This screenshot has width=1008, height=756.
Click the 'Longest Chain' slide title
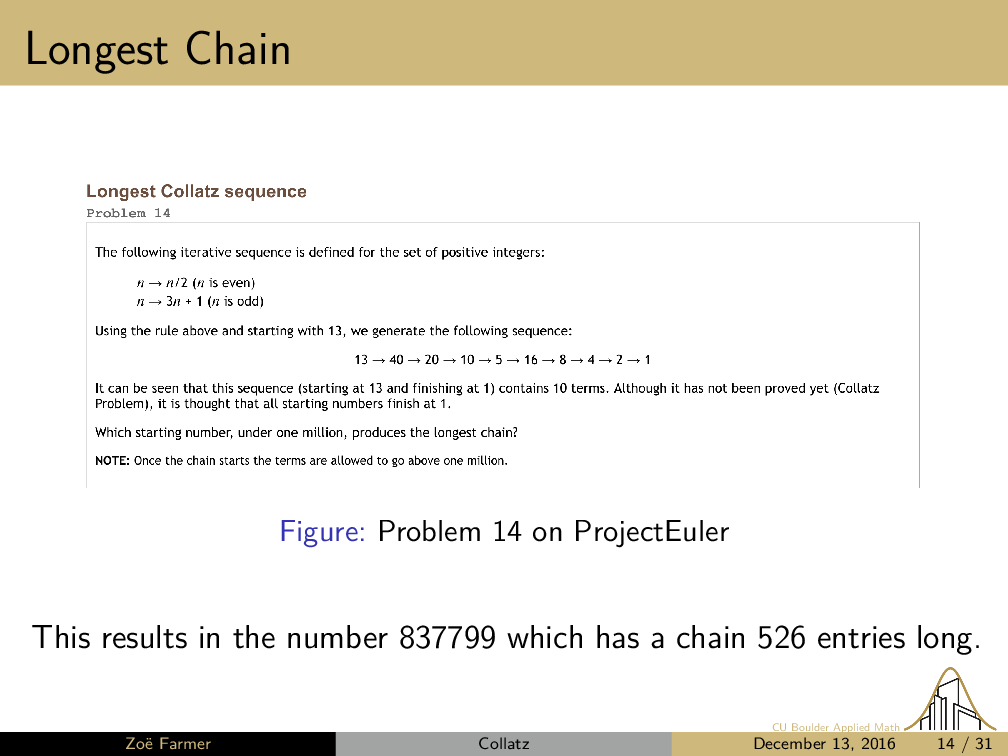158,48
